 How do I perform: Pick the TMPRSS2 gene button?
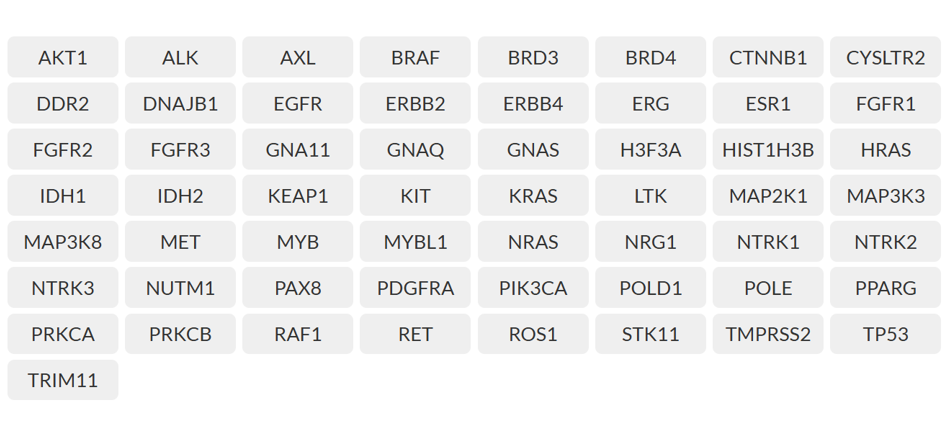click(x=768, y=334)
